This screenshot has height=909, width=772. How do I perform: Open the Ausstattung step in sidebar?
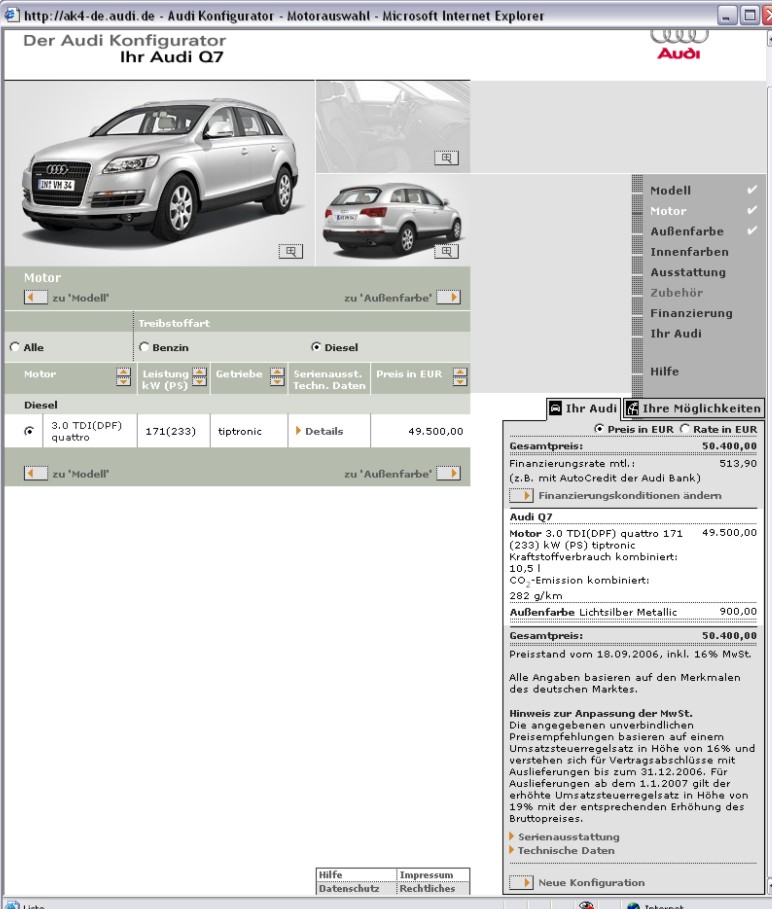point(688,272)
